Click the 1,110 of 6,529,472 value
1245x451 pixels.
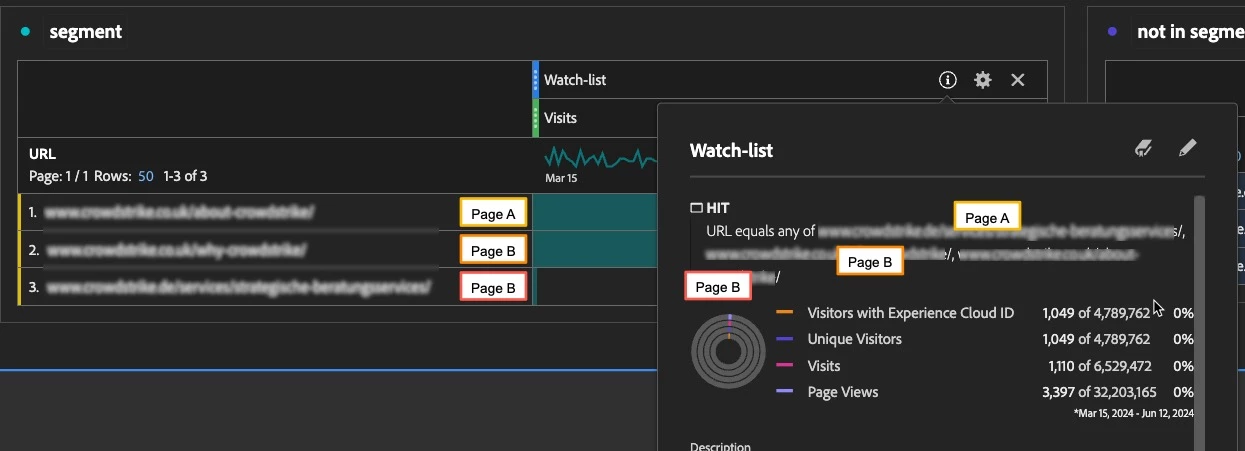pos(1099,366)
